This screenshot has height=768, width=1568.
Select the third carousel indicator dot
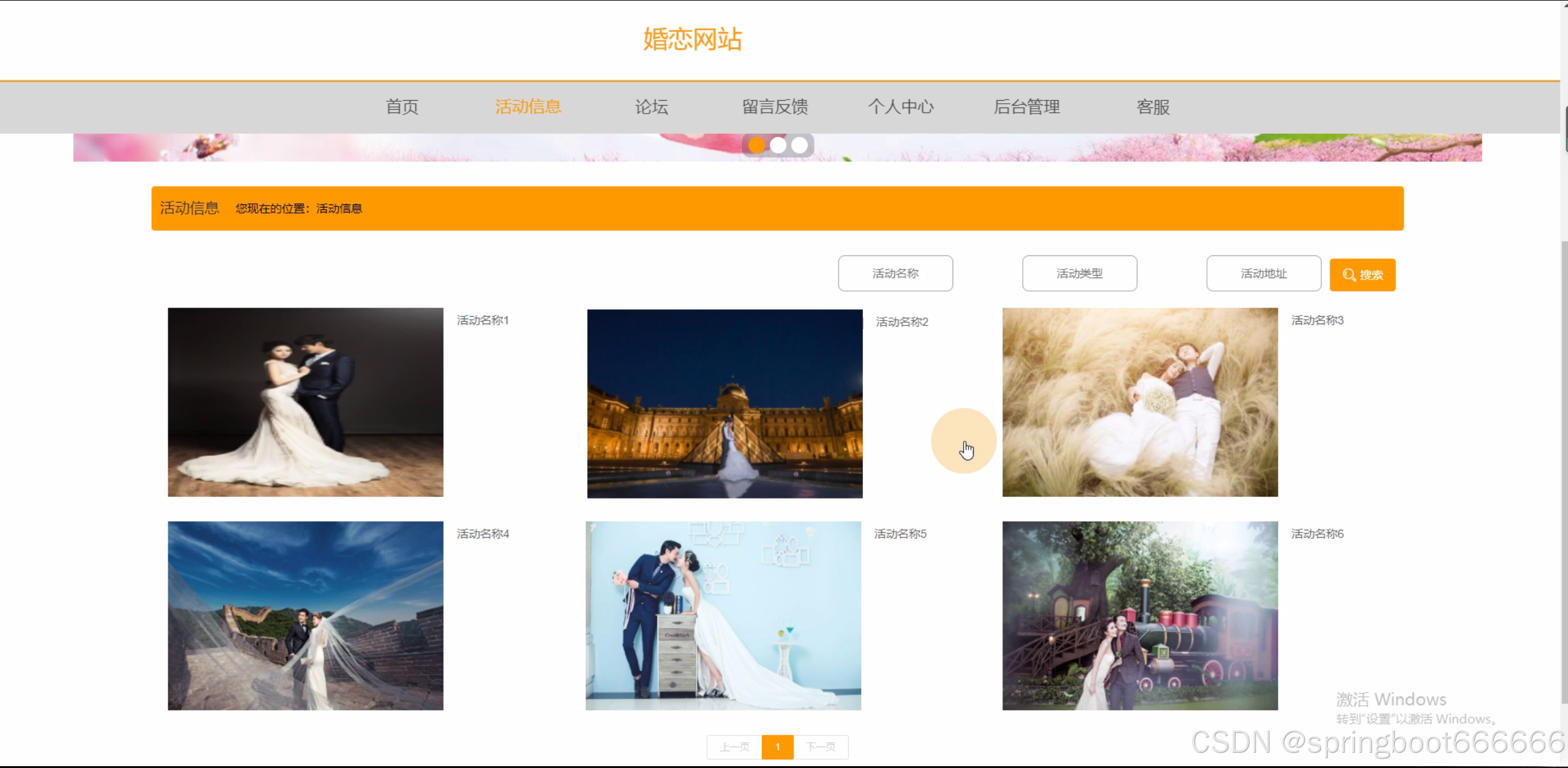coord(799,145)
